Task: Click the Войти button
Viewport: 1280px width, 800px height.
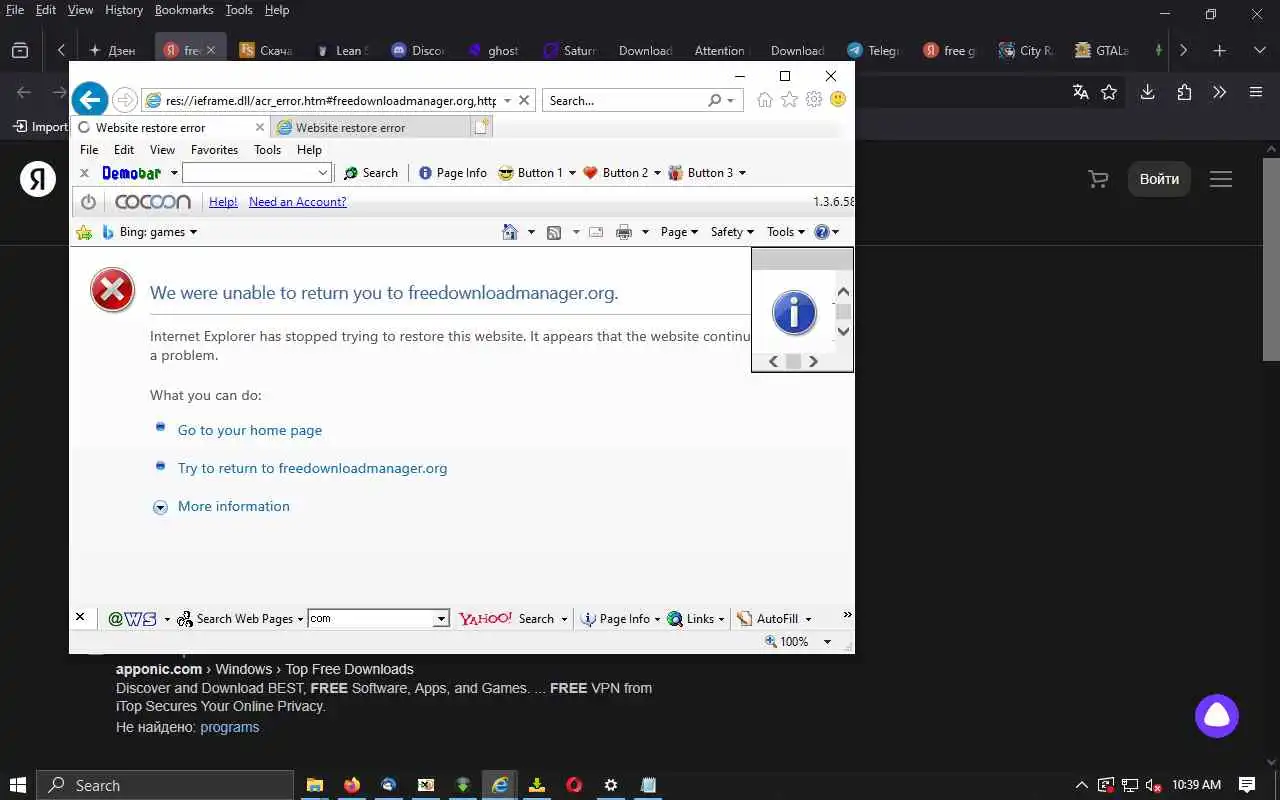Action: tap(1159, 179)
